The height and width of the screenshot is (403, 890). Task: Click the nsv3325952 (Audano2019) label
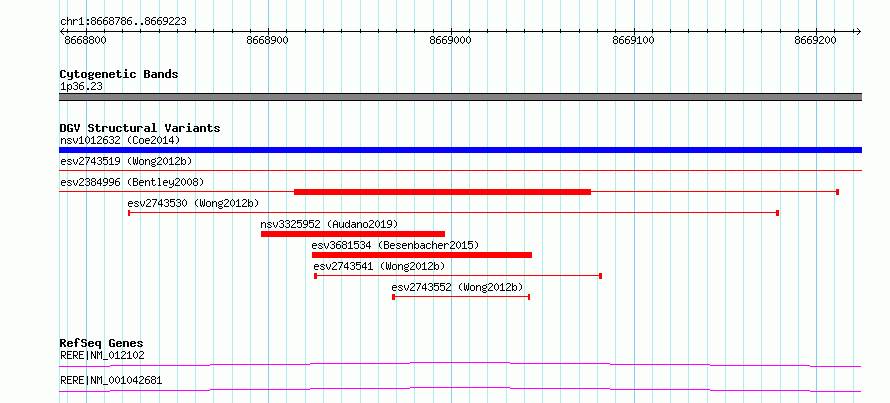click(329, 224)
